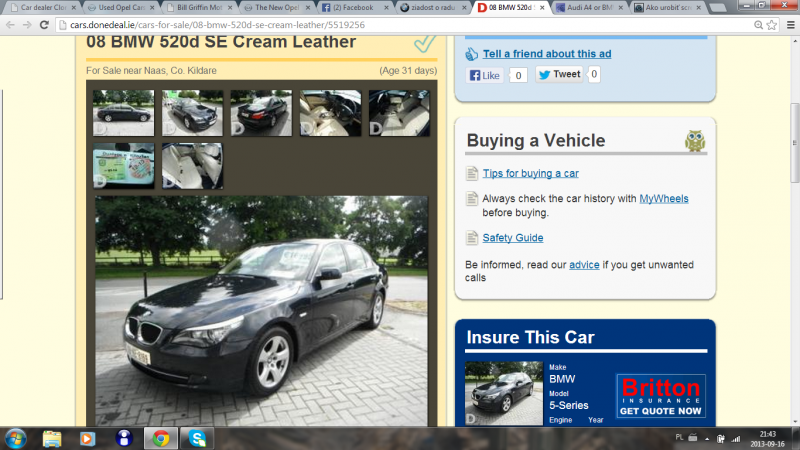Screen dimensions: 800x450
Task: Open the round blue user app taskbar icon
Action: (x=124, y=438)
